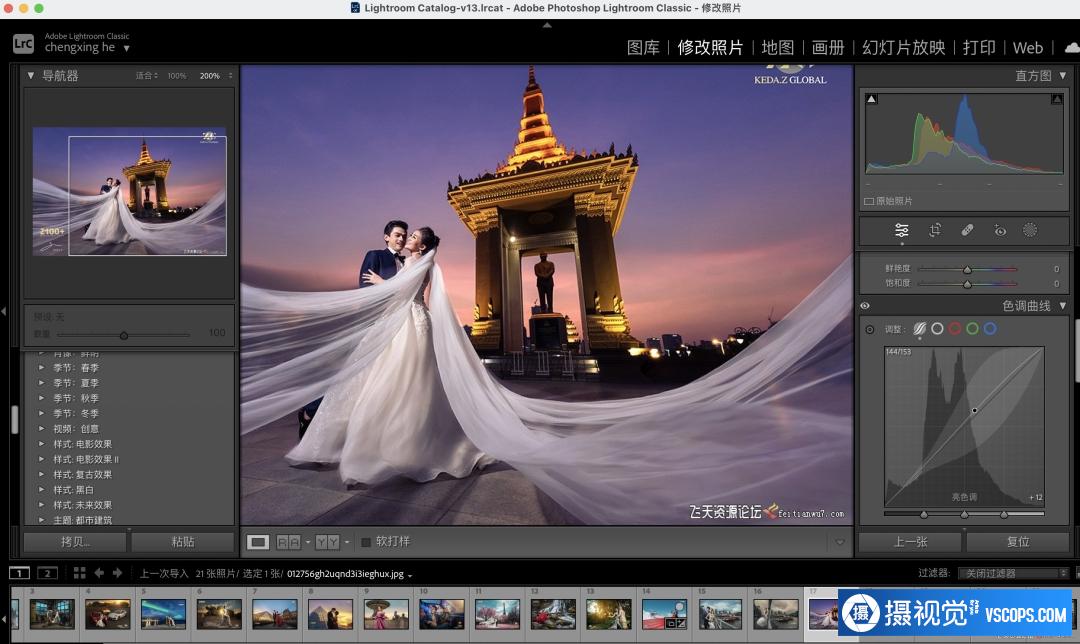Image resolution: width=1080 pixels, height=644 pixels.
Task: Select the Healing bandage tool
Action: (967, 230)
